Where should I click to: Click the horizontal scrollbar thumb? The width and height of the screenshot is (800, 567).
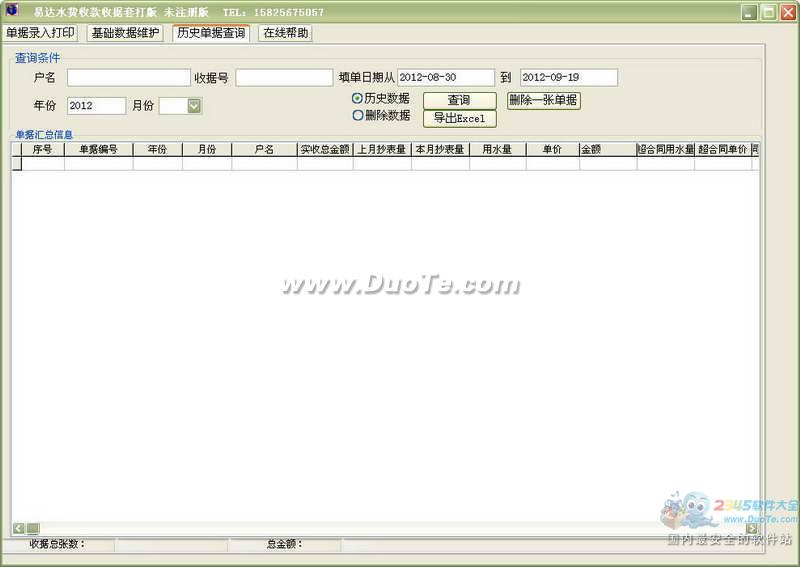coord(33,528)
